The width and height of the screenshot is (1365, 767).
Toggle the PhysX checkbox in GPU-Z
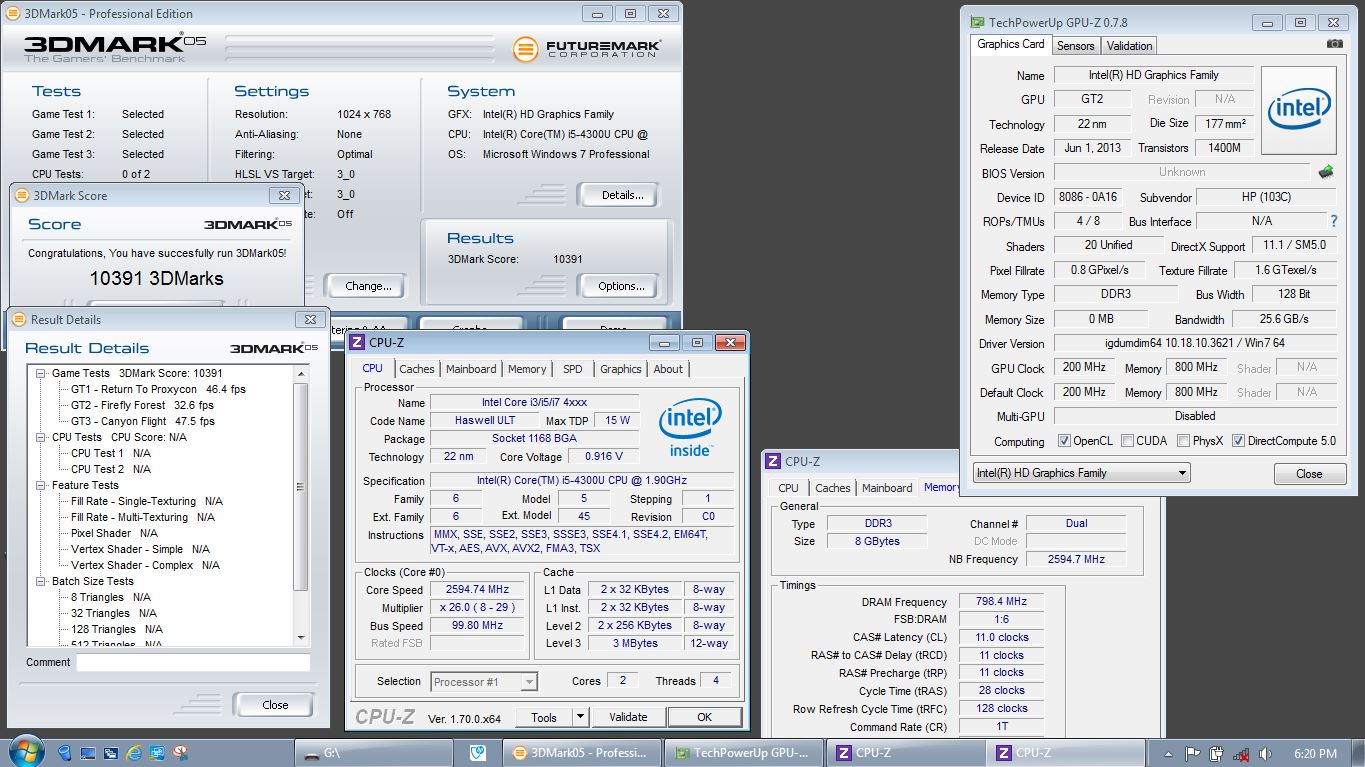point(1183,441)
